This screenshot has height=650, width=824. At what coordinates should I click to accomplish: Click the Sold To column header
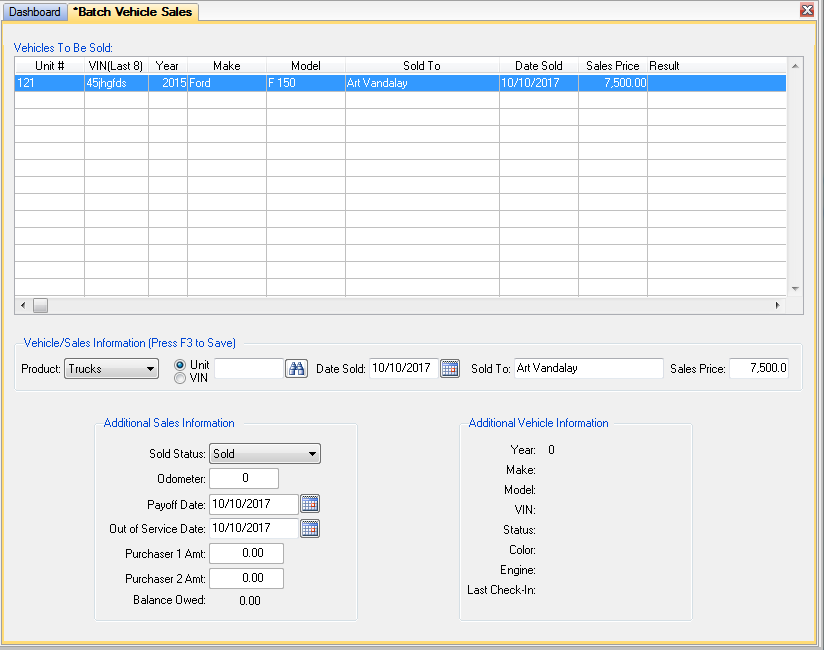coord(422,66)
